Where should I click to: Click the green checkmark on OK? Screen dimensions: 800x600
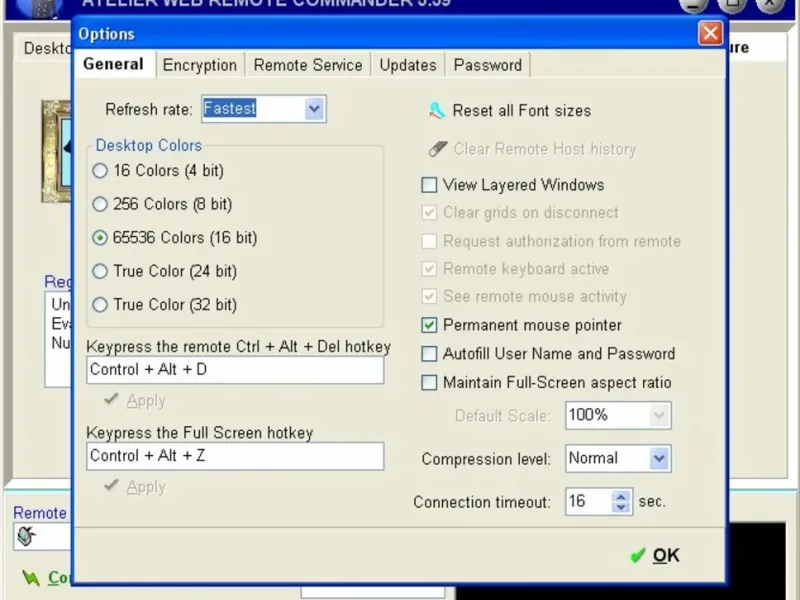(638, 555)
